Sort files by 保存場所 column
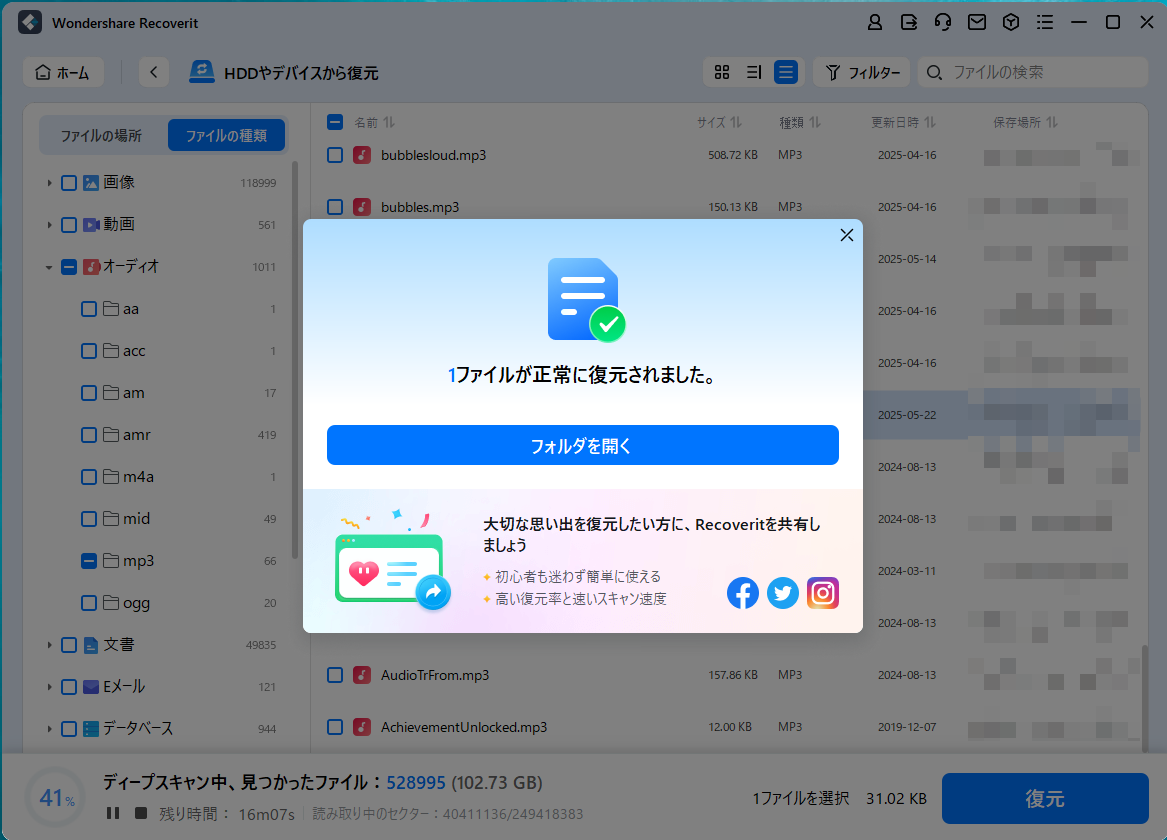1167x840 pixels. tap(1025, 122)
